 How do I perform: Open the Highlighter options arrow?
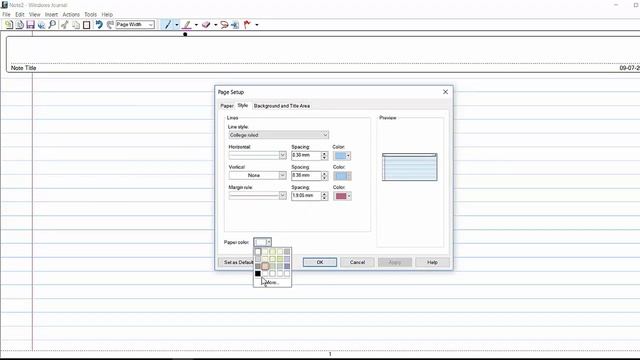click(x=196, y=25)
